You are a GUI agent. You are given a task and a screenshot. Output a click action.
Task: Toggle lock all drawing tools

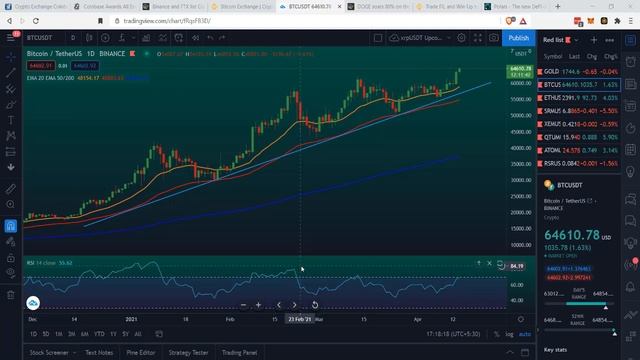11,258
